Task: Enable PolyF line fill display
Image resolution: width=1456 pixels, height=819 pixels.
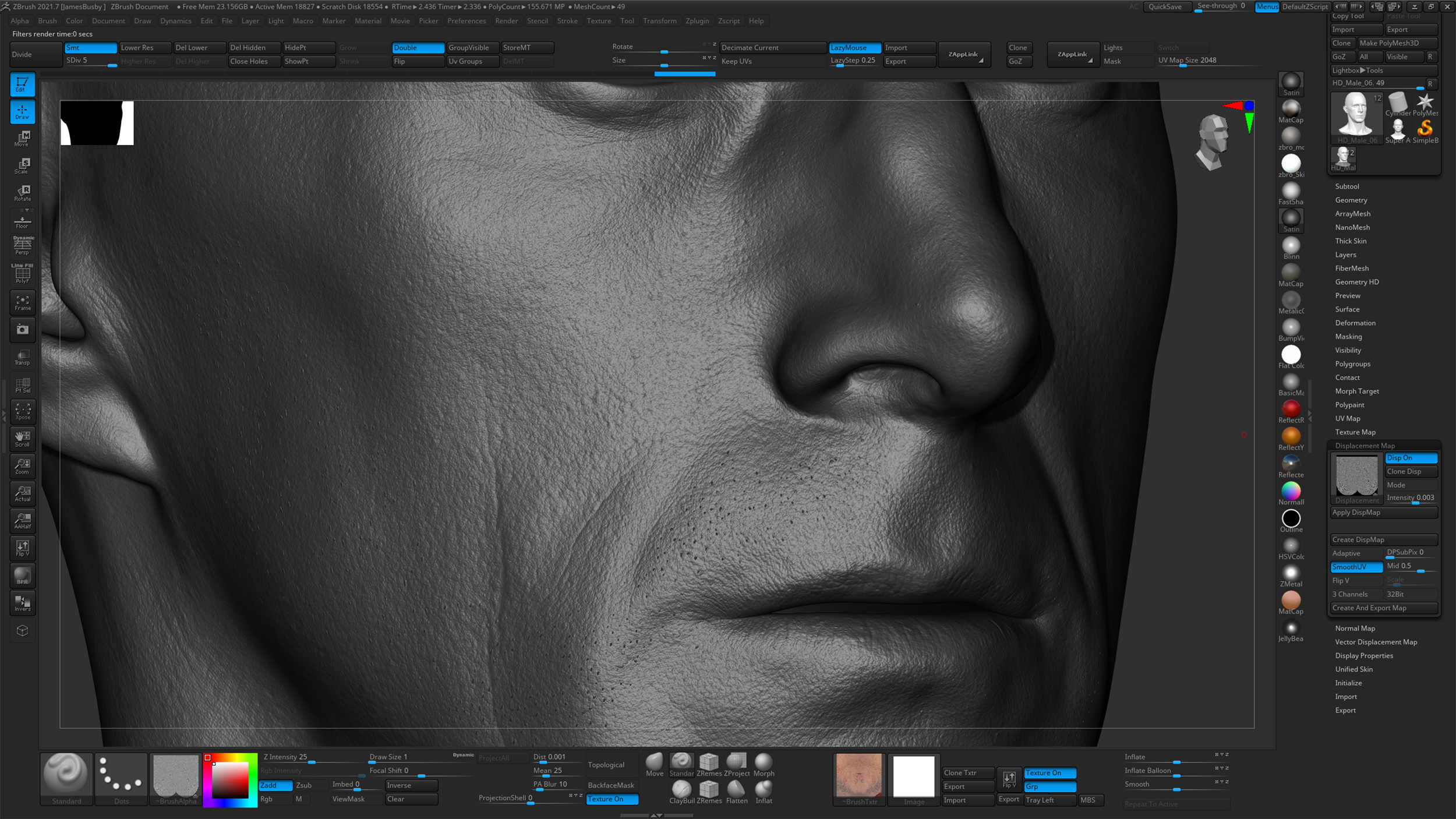Action: tap(22, 274)
